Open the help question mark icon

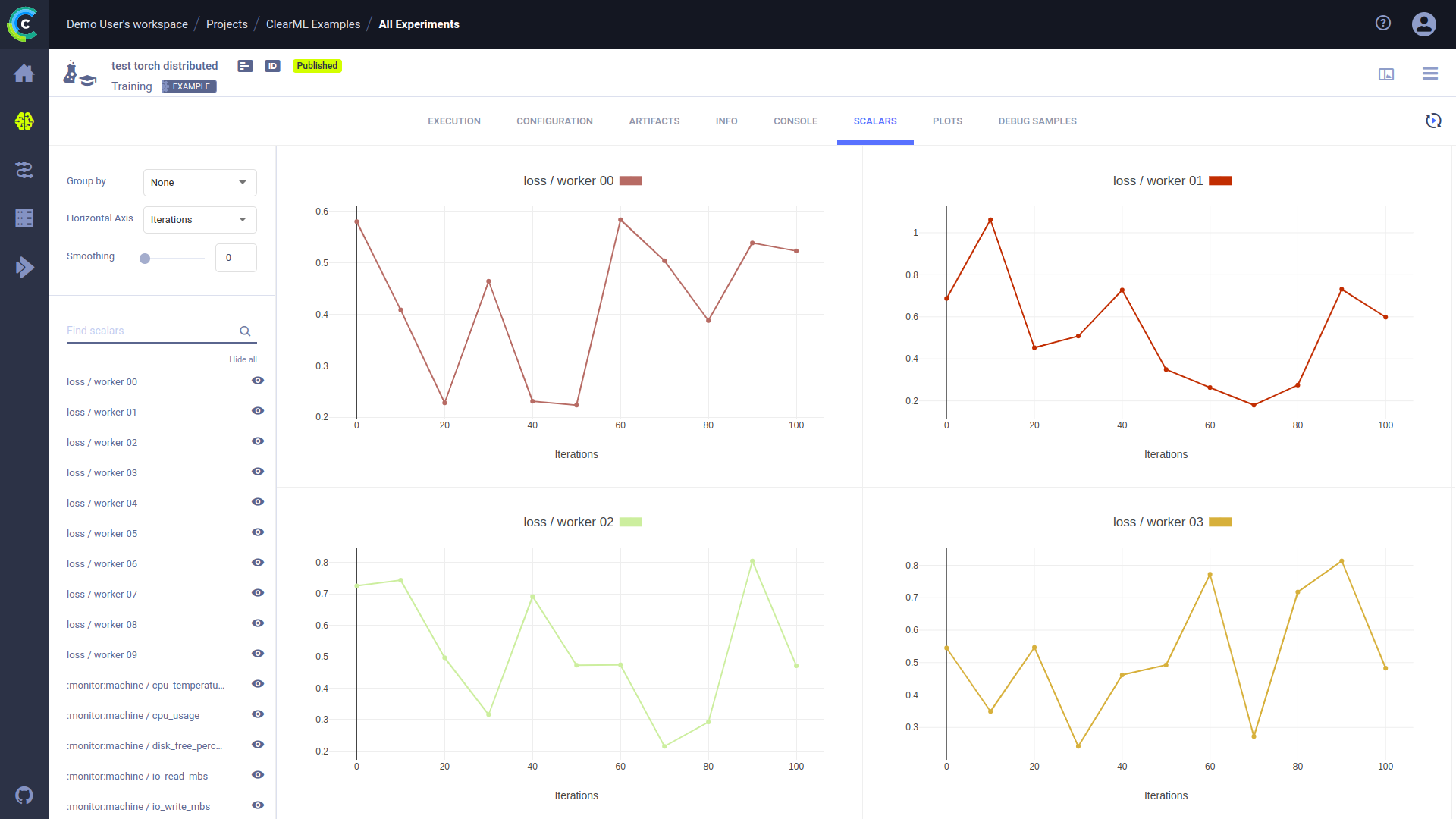pyautogui.click(x=1382, y=24)
